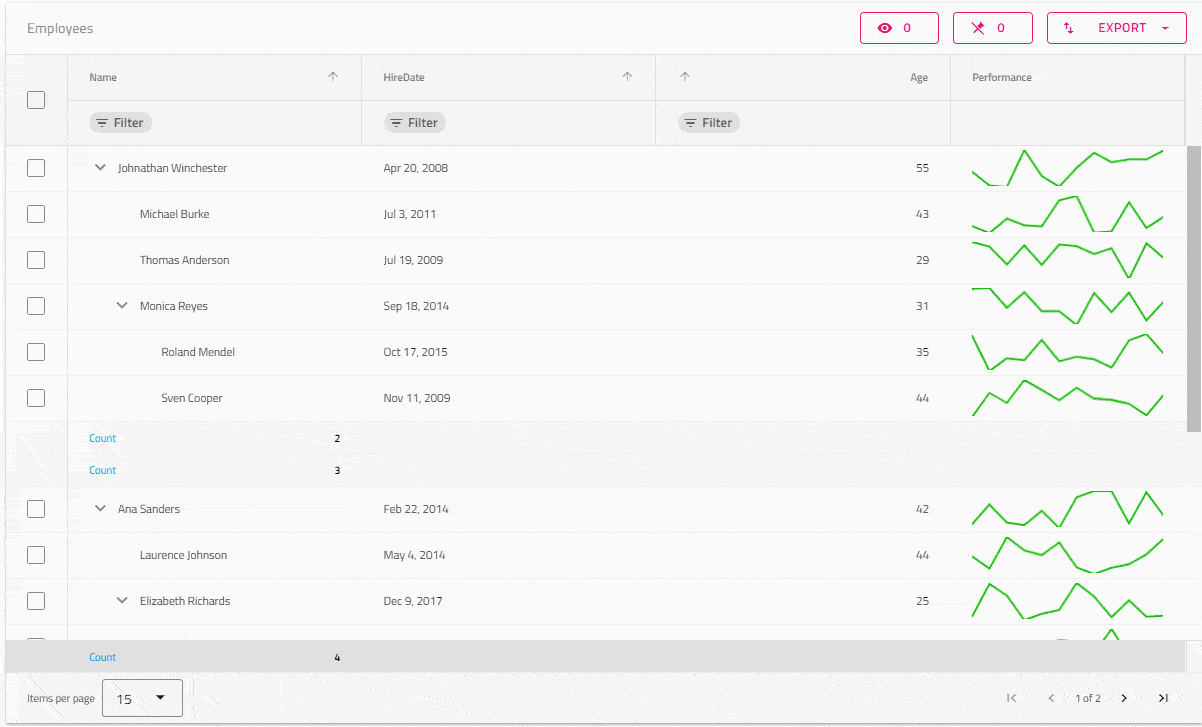Select checkbox for Ana Sanders row

click(36, 509)
